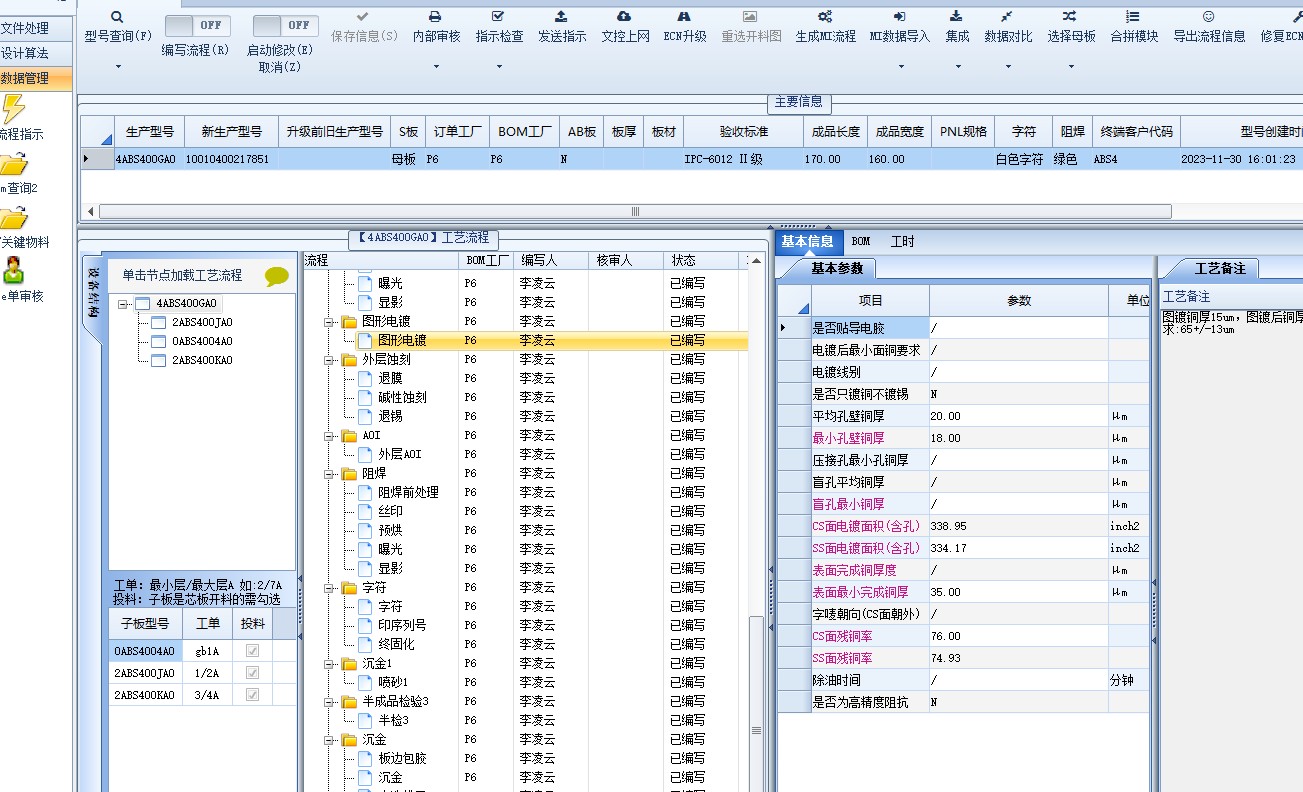Screen dimensions: 1303x792
Task: Select 阻焊前处理 process step
Action: 408,493
